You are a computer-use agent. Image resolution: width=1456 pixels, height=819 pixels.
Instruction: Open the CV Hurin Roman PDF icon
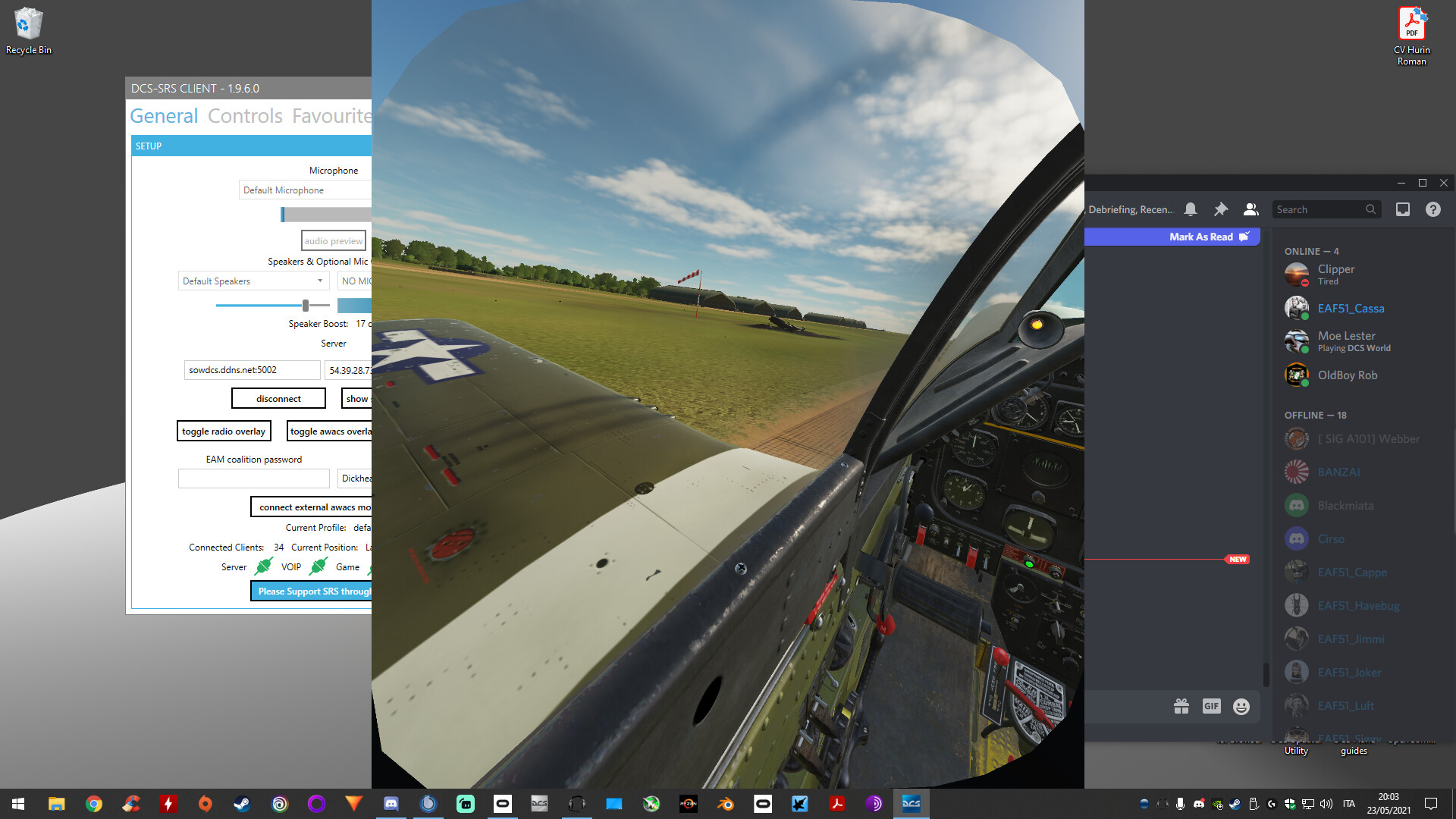[1412, 36]
